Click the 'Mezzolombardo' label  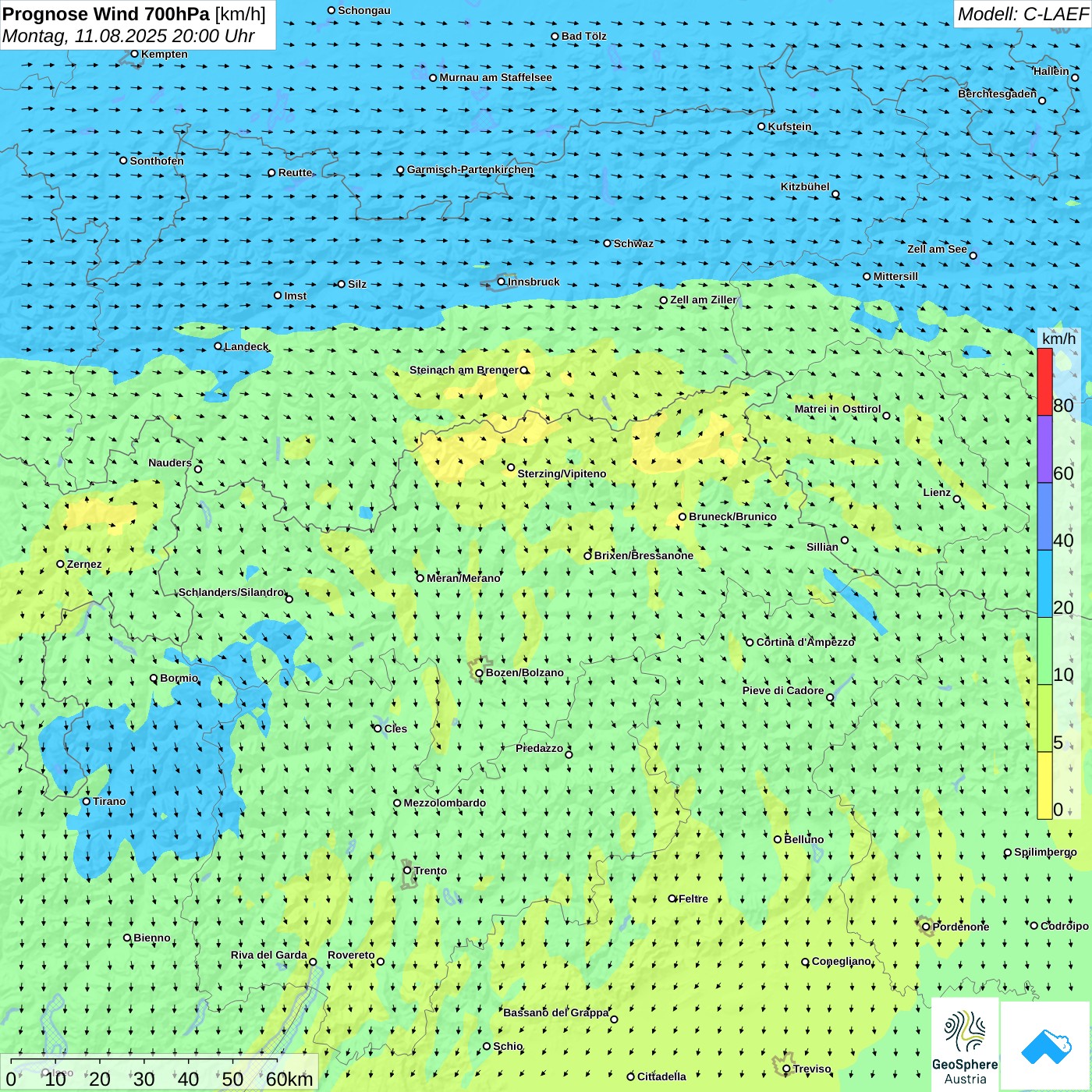[x=445, y=803]
